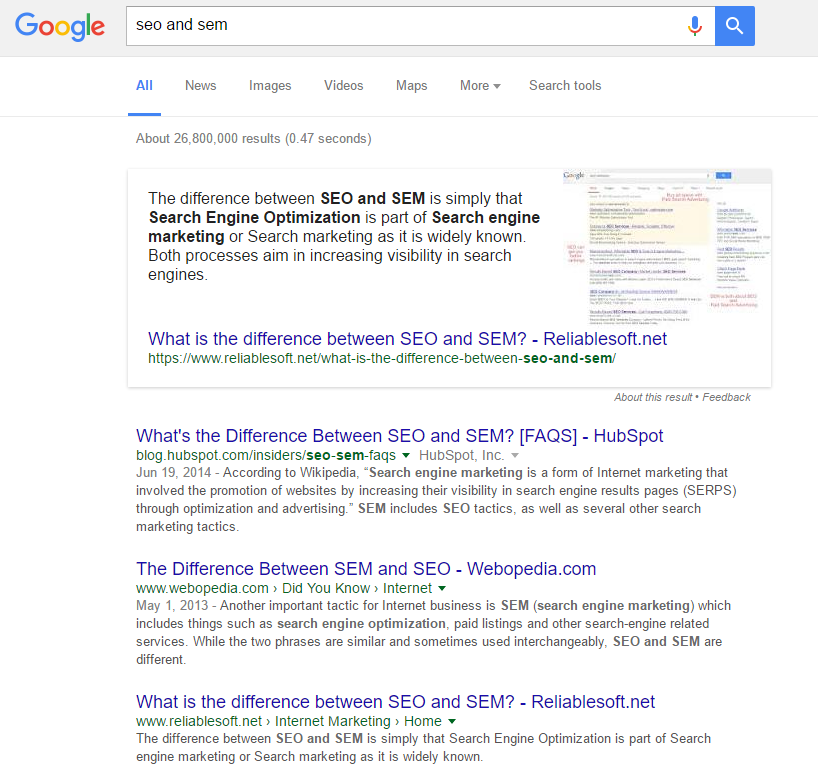The width and height of the screenshot is (818, 770).
Task: Switch to the Images results tab
Action: click(x=270, y=86)
